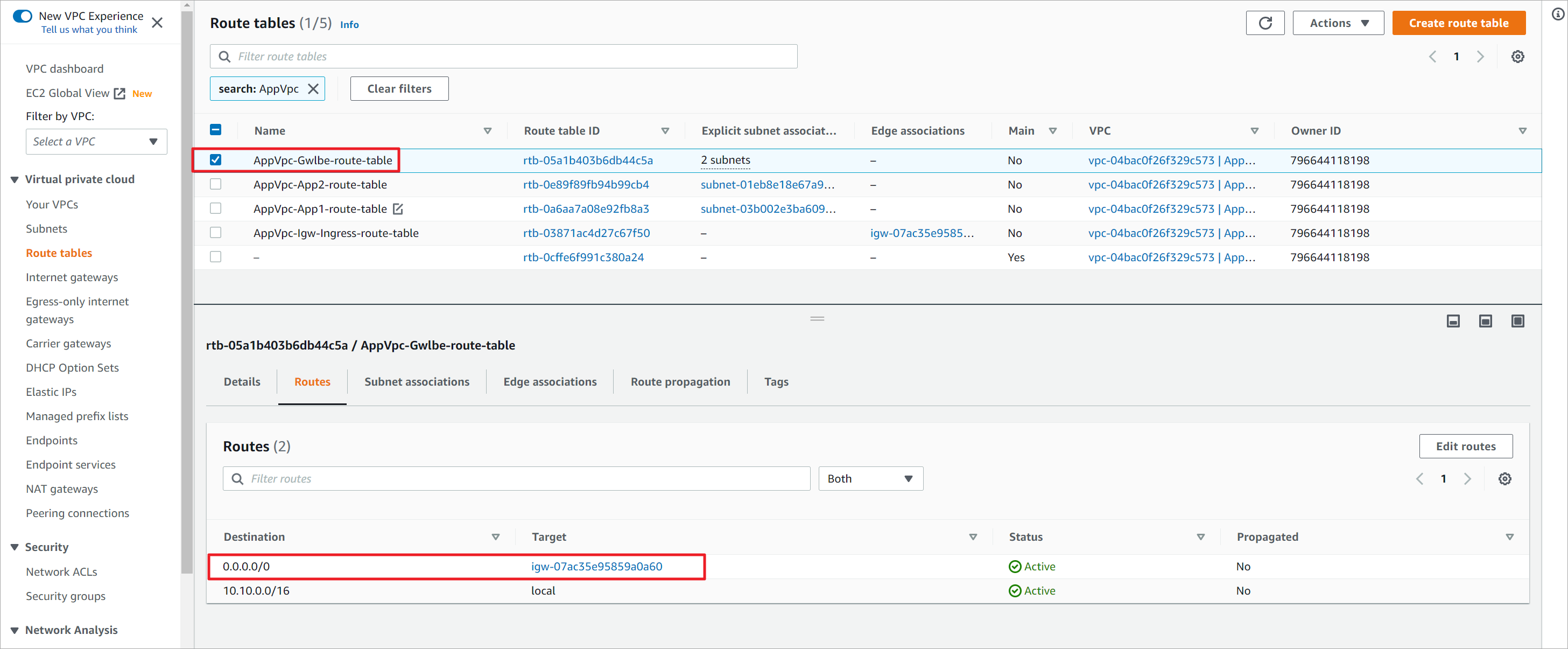1568x649 pixels.
Task: Sort route tables by Owner ID column
Action: [x=1522, y=131]
